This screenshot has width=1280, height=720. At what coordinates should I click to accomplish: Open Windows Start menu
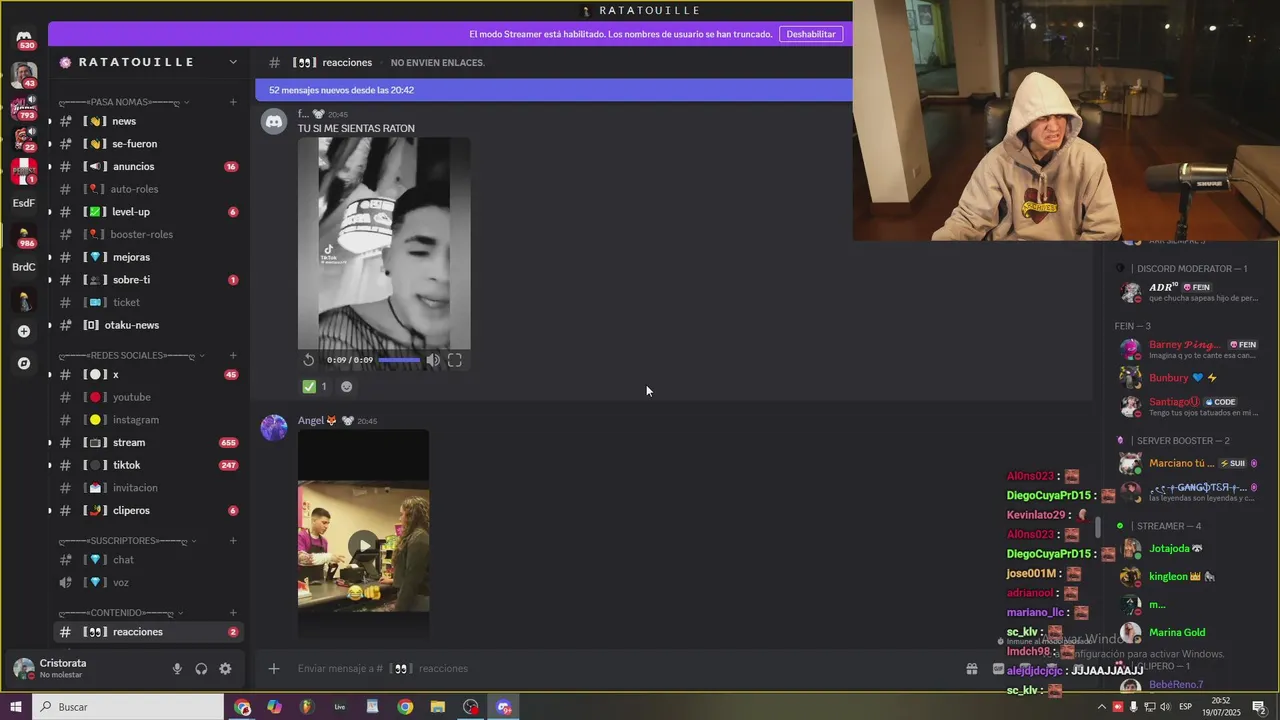pos(16,707)
